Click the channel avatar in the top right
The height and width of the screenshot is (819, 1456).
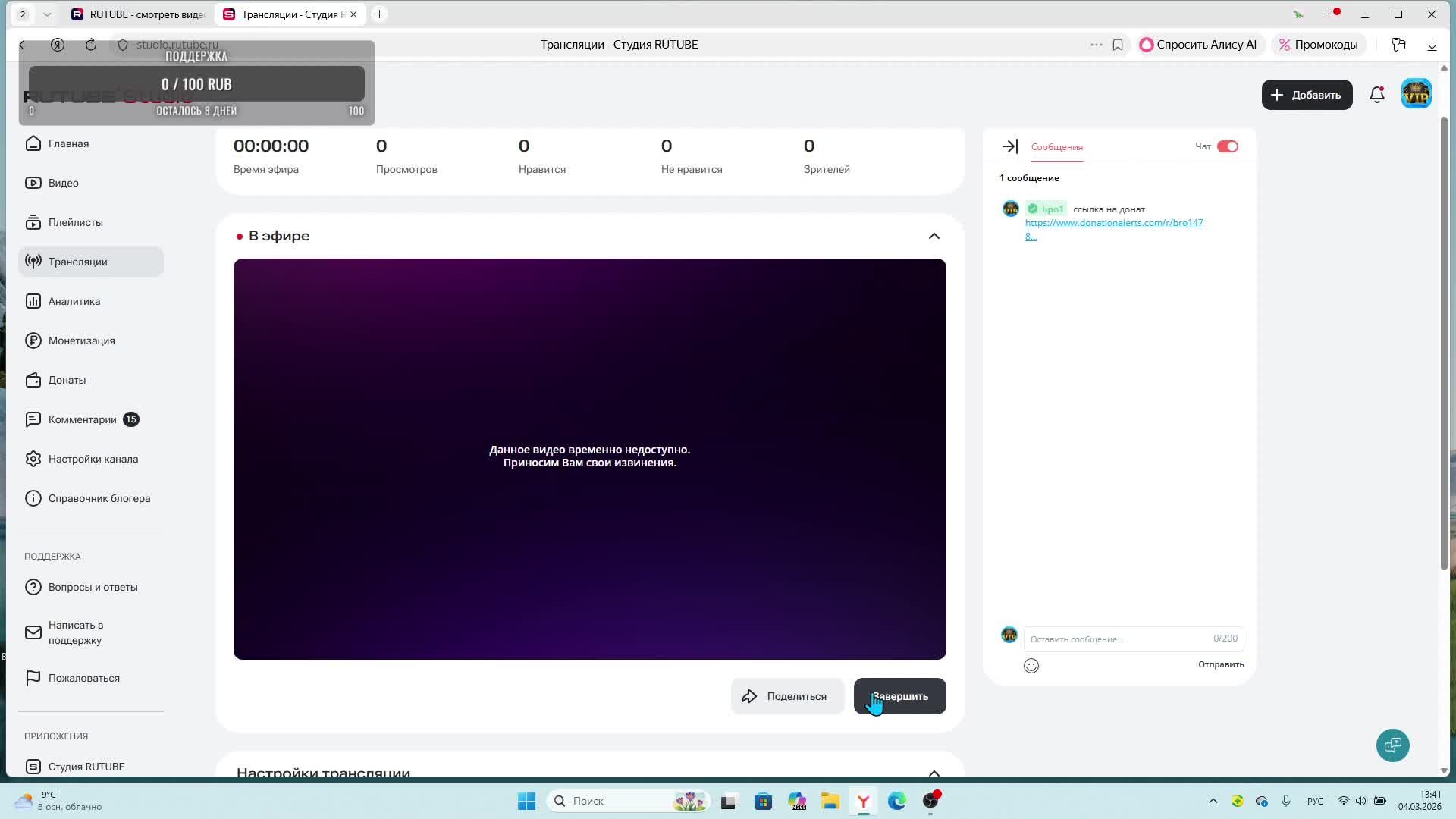tap(1416, 95)
